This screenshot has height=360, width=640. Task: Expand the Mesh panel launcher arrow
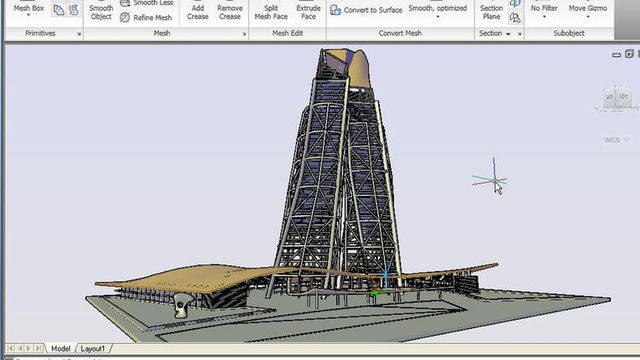[x=244, y=34]
